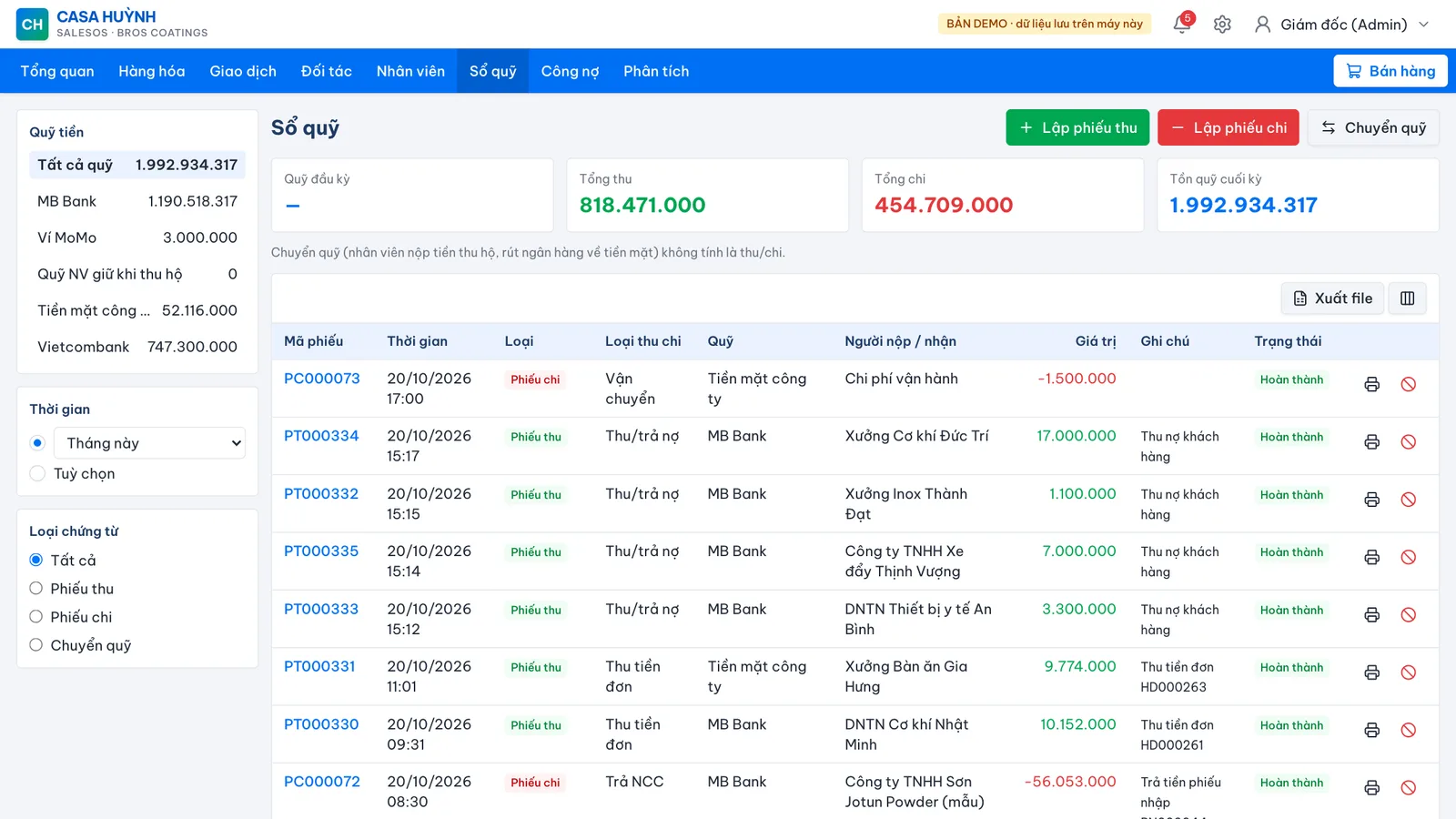The image size is (1456, 819).
Task: Filter by Phiếu chi vouchers
Action: coord(36,616)
